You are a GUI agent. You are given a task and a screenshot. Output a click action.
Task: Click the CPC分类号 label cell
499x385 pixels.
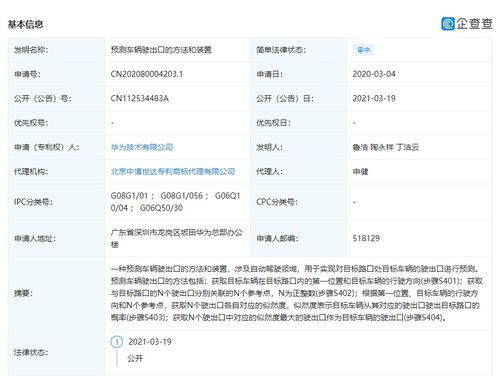298,202
